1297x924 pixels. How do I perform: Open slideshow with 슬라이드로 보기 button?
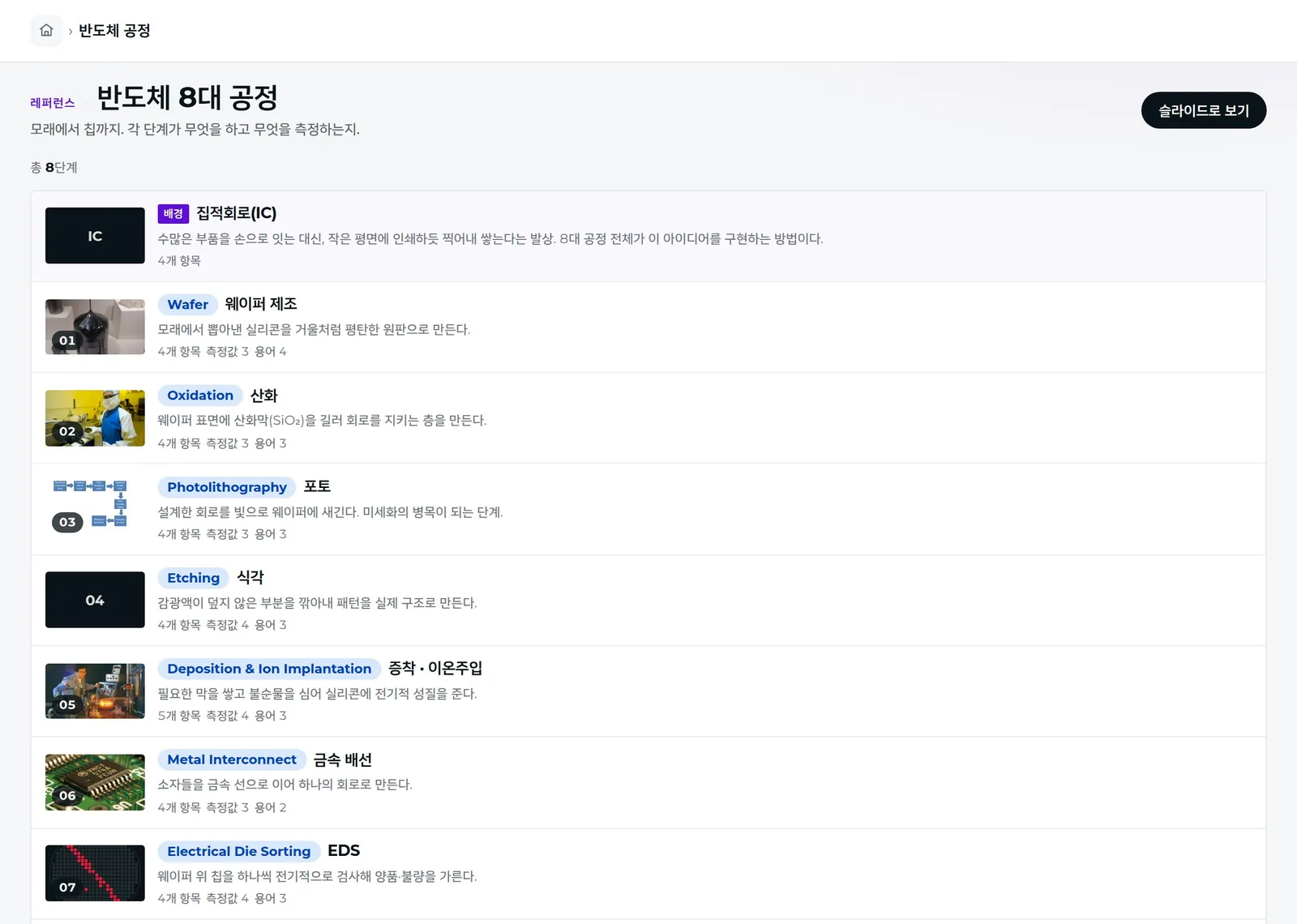(1203, 110)
